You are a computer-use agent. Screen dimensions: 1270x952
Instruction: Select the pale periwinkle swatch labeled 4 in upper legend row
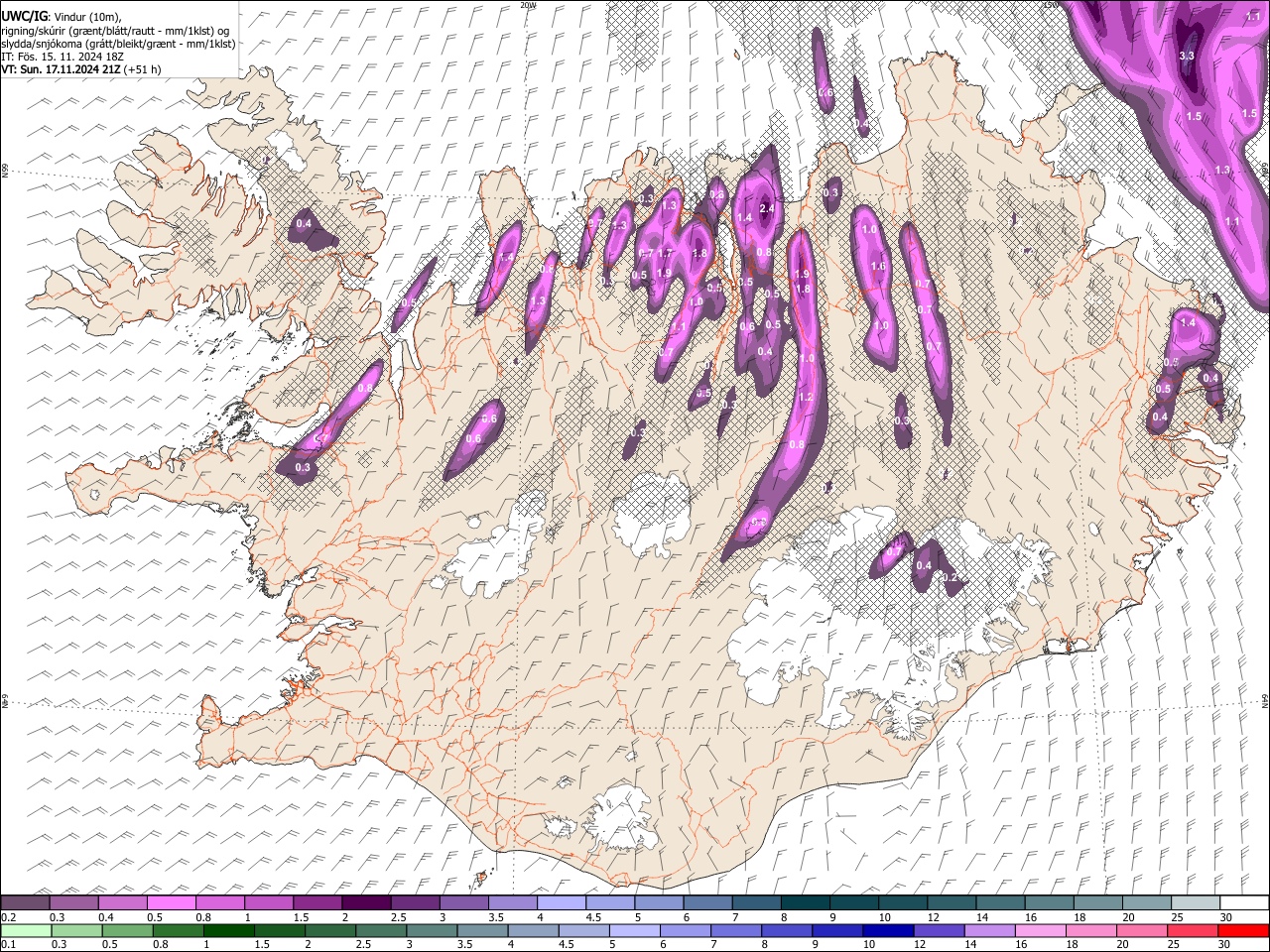click(x=561, y=902)
